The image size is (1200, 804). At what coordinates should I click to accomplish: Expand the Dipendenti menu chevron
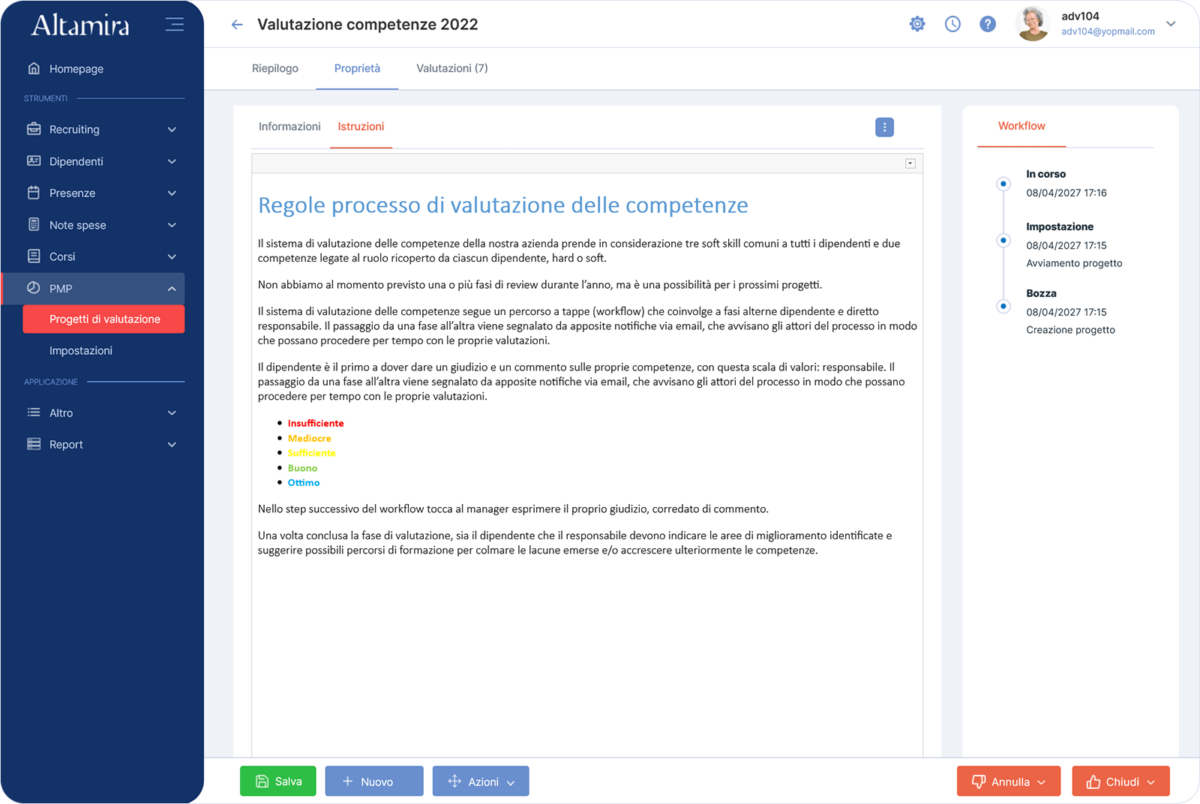click(x=172, y=162)
